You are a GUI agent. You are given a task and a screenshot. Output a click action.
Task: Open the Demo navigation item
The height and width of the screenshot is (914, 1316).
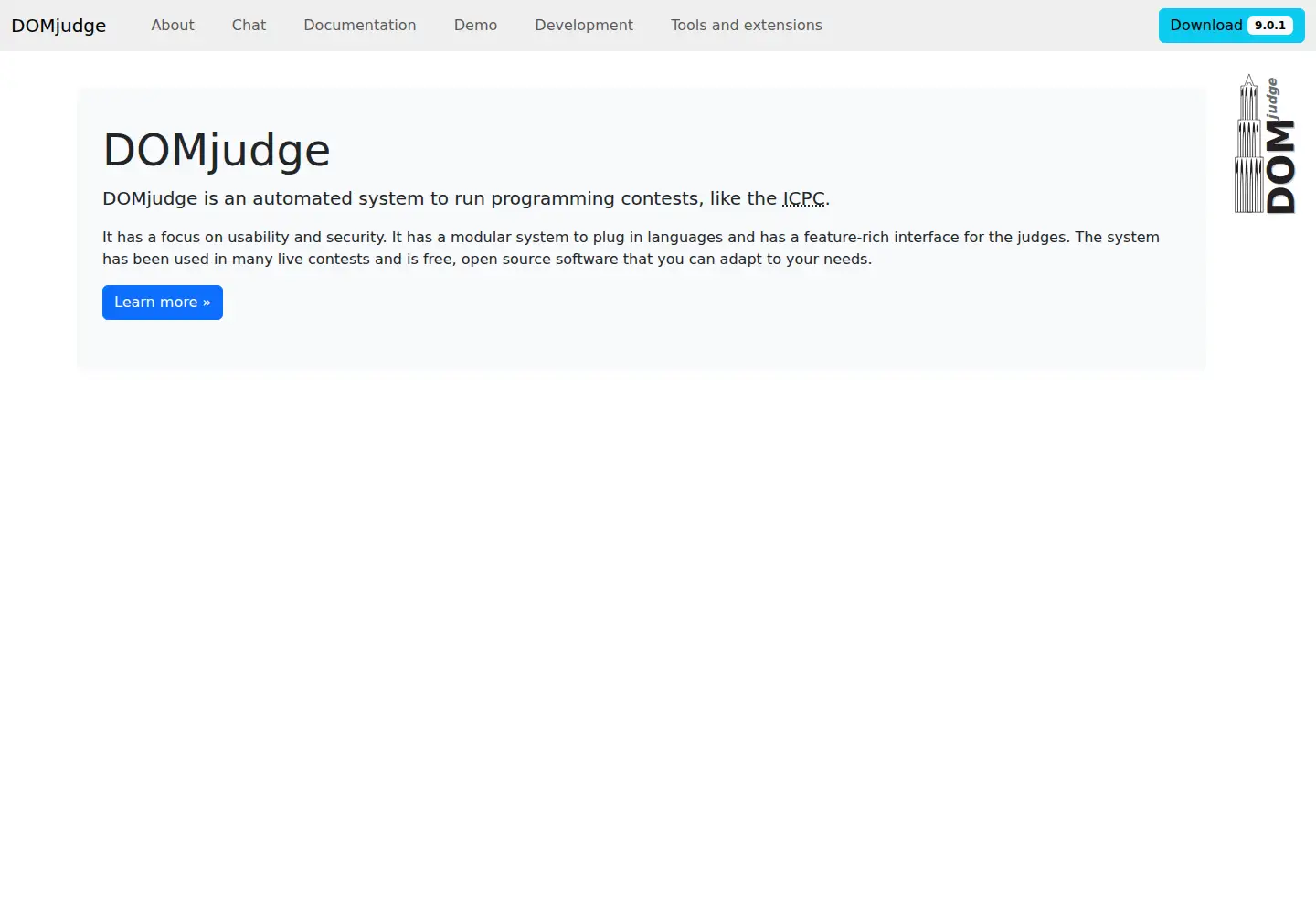(x=475, y=26)
